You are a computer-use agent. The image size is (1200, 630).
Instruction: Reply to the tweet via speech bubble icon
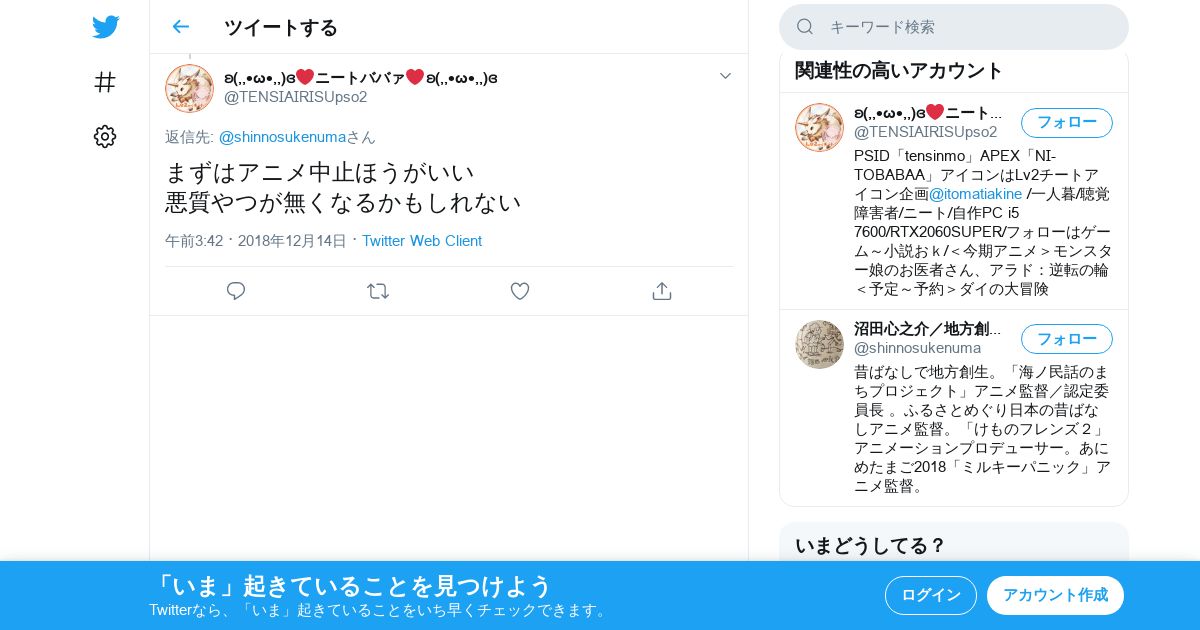[236, 291]
